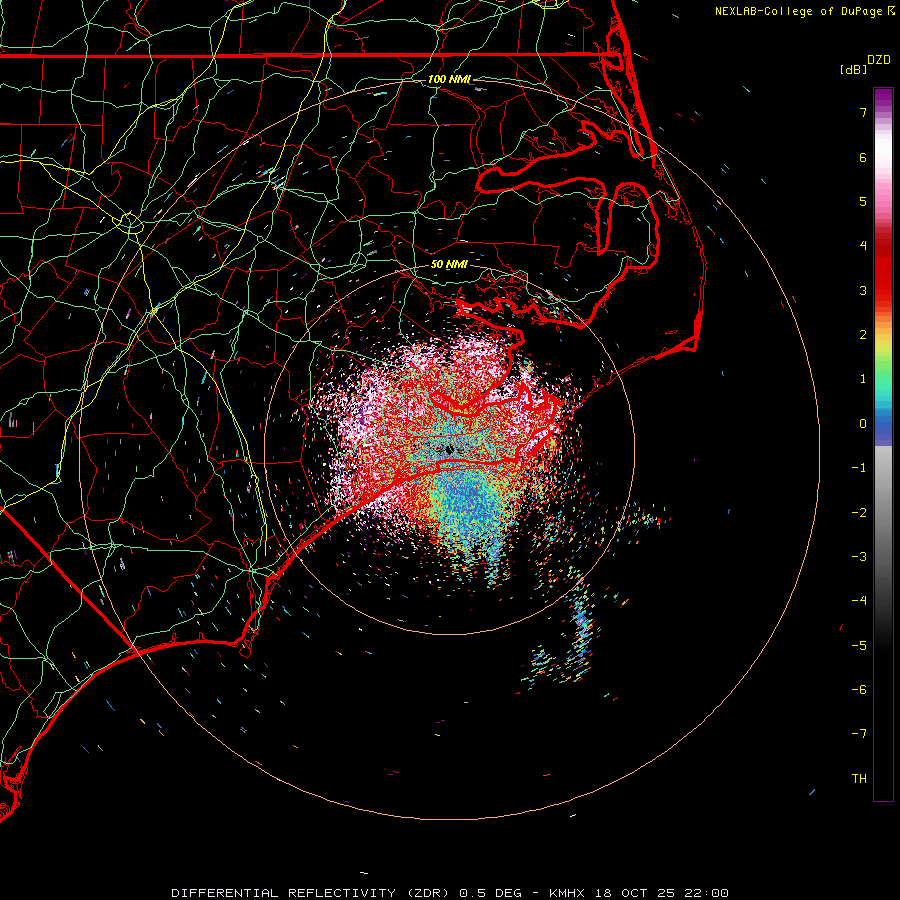Click the [dB] units label
Viewport: 900px width, 900px height.
click(853, 69)
